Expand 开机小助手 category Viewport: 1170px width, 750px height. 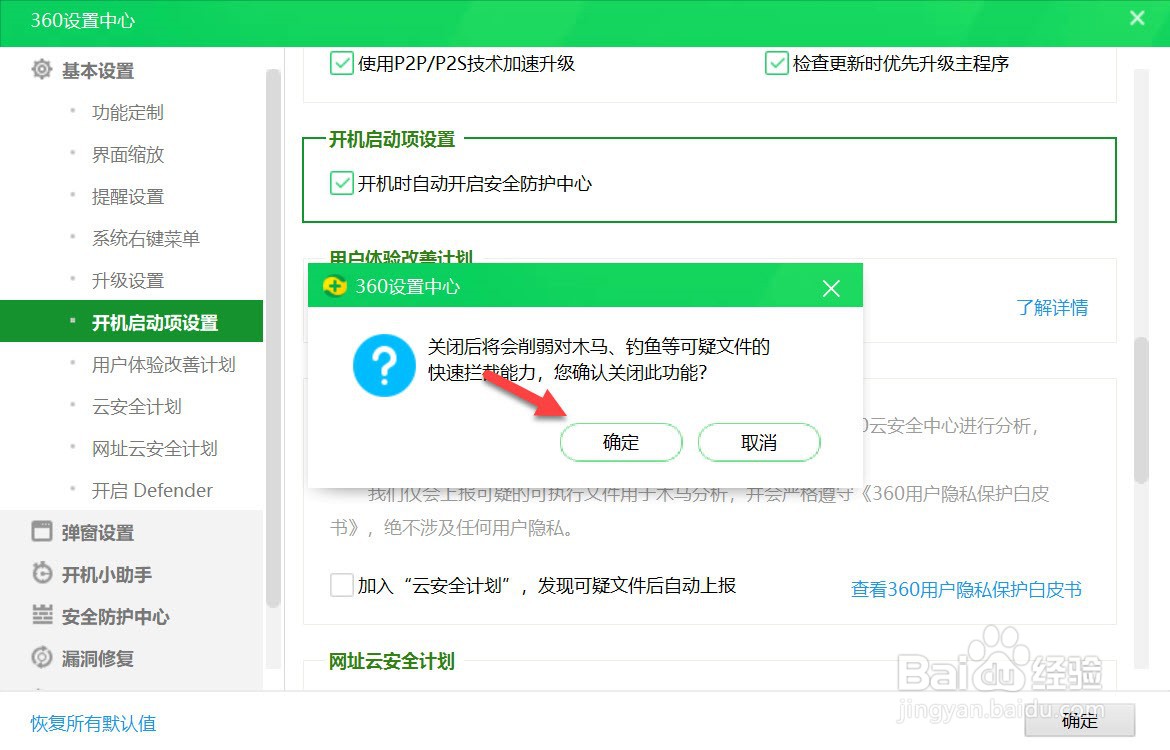[x=107, y=575]
